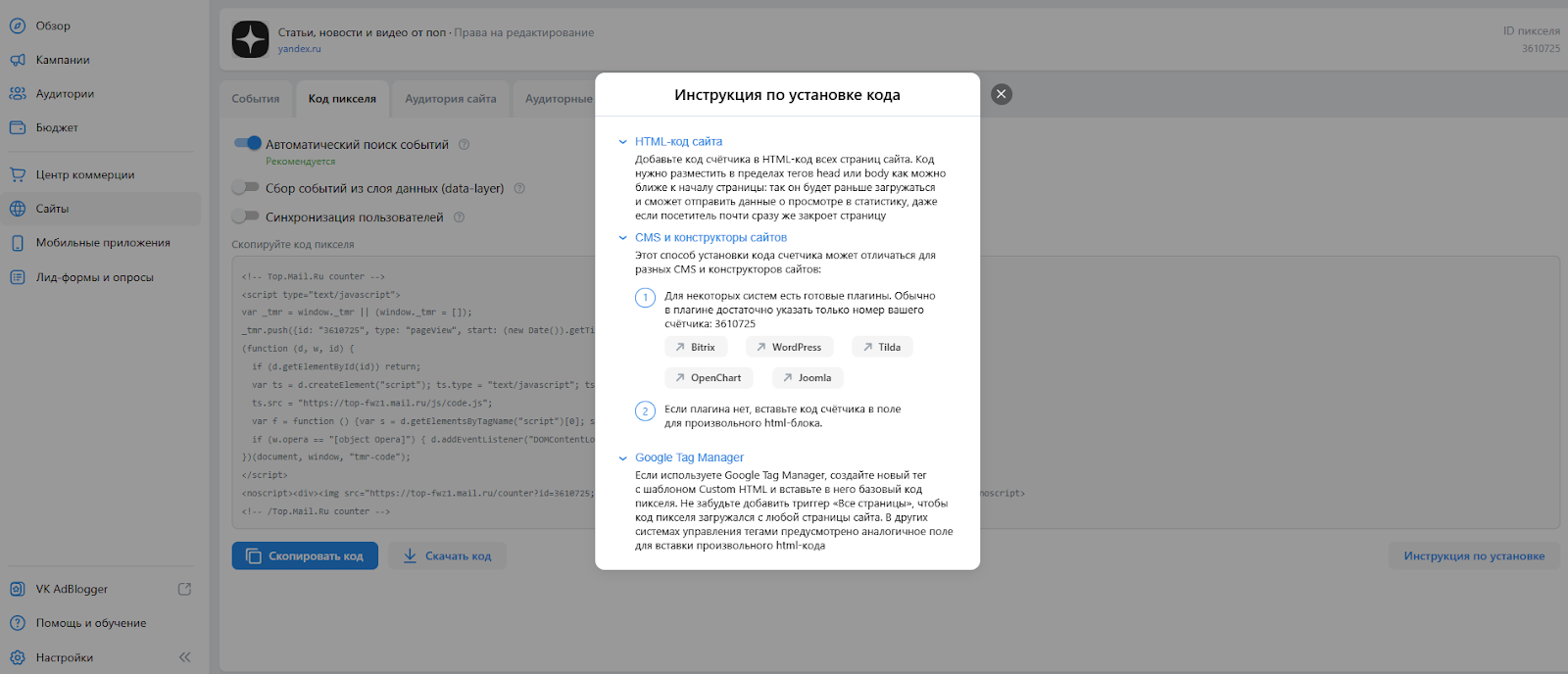Click the Скачать код button
Viewport: 1568px width, 674px height.
click(x=448, y=556)
